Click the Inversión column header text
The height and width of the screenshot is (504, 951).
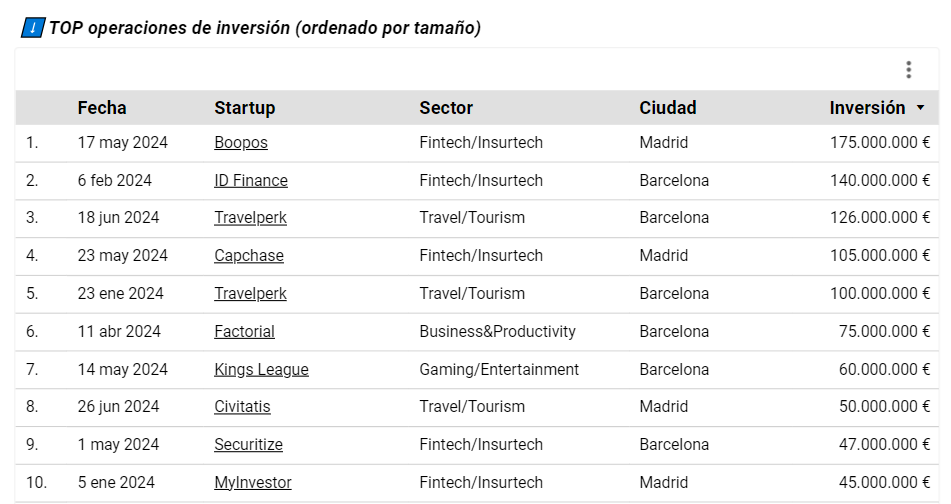[867, 108]
